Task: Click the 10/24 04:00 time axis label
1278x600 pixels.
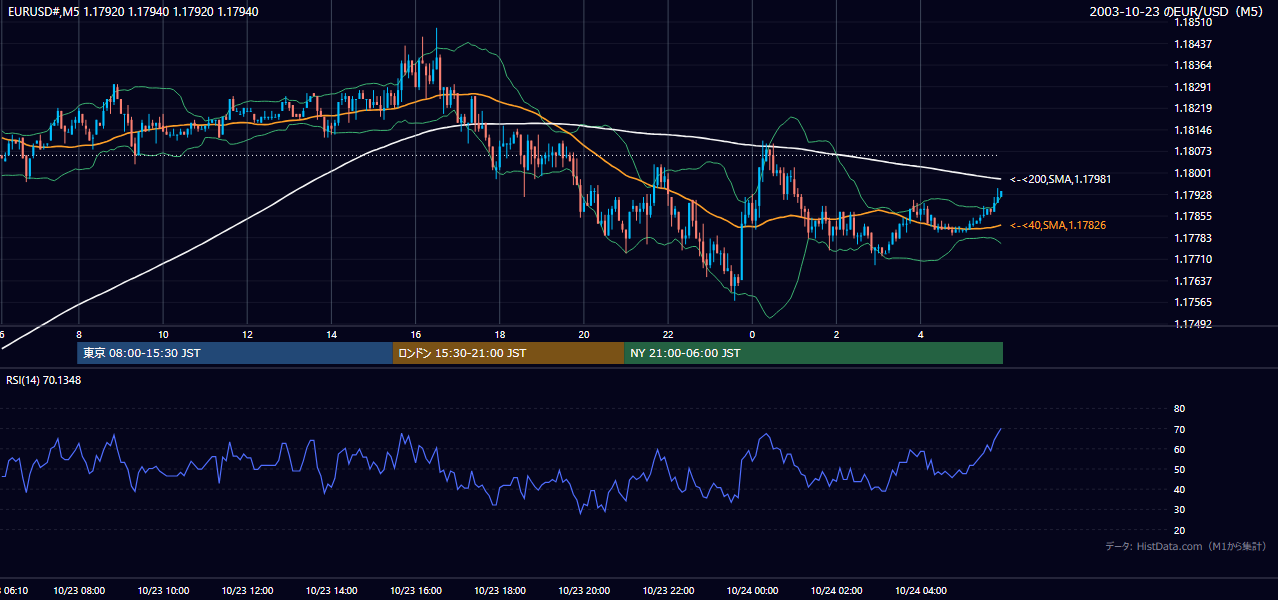Action: point(920,591)
